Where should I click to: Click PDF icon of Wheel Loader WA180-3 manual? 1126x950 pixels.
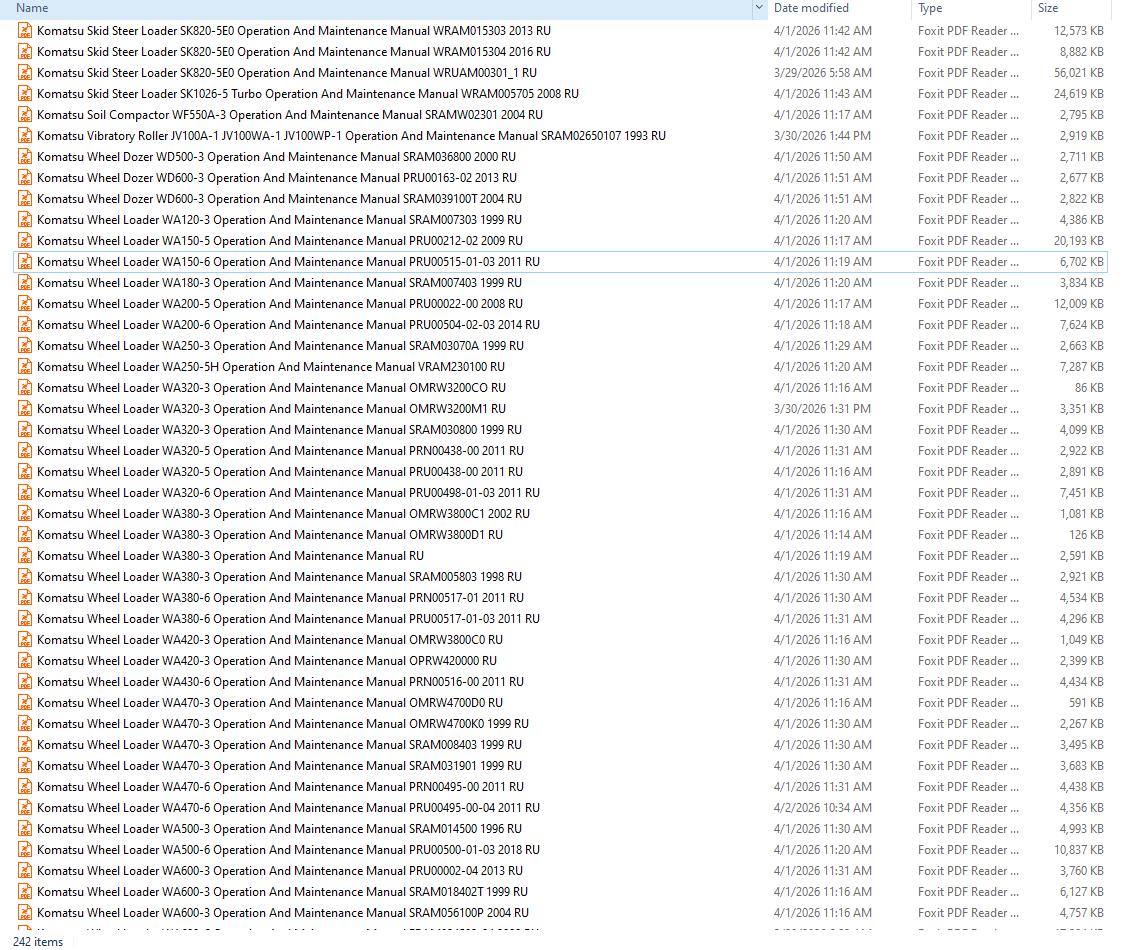25,283
